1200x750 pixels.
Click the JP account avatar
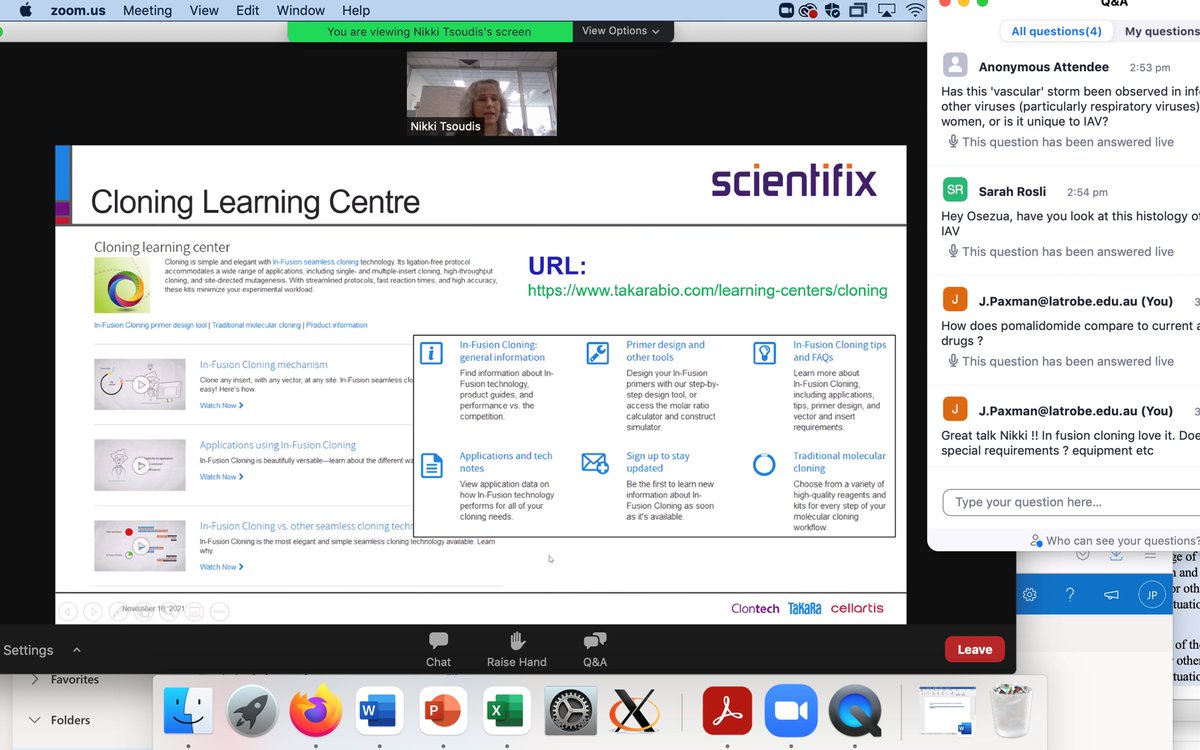click(x=1152, y=594)
